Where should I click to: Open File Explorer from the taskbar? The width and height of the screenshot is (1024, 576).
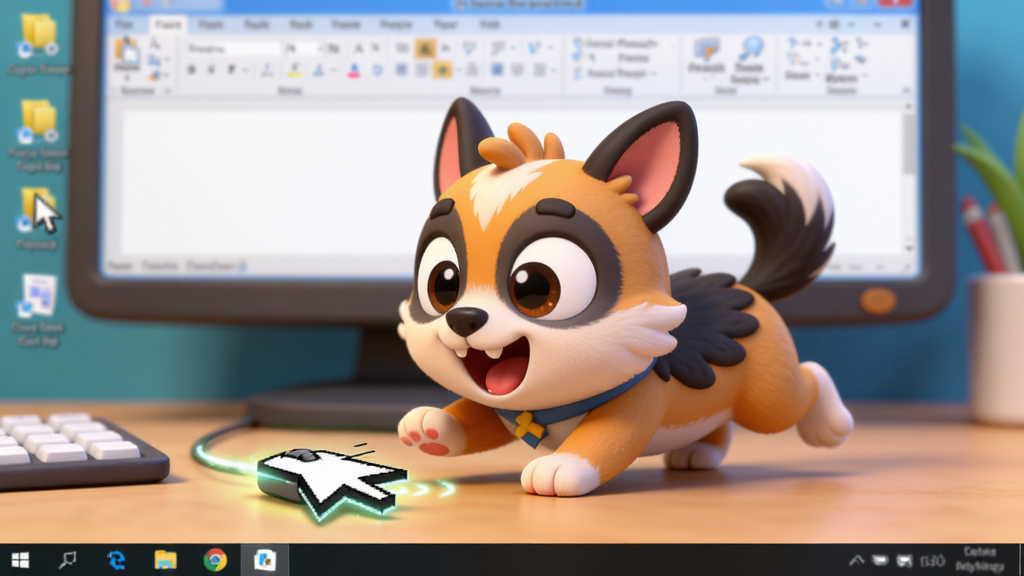165,560
